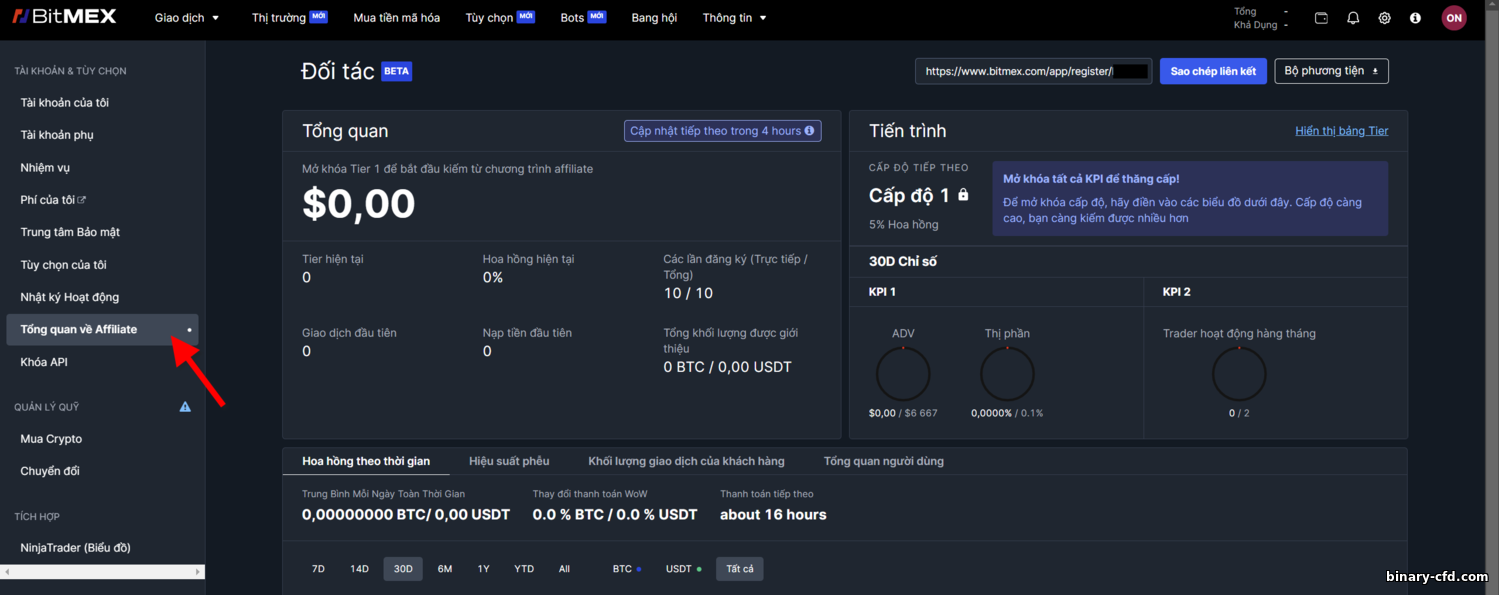Image resolution: width=1499 pixels, height=595 pixels.
Task: Open Thị trường menu
Action: 289,18
